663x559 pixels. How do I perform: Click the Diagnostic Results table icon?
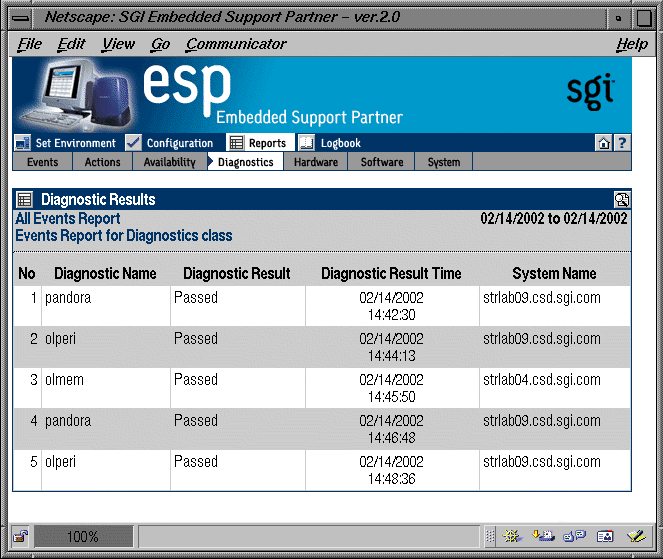click(x=24, y=199)
